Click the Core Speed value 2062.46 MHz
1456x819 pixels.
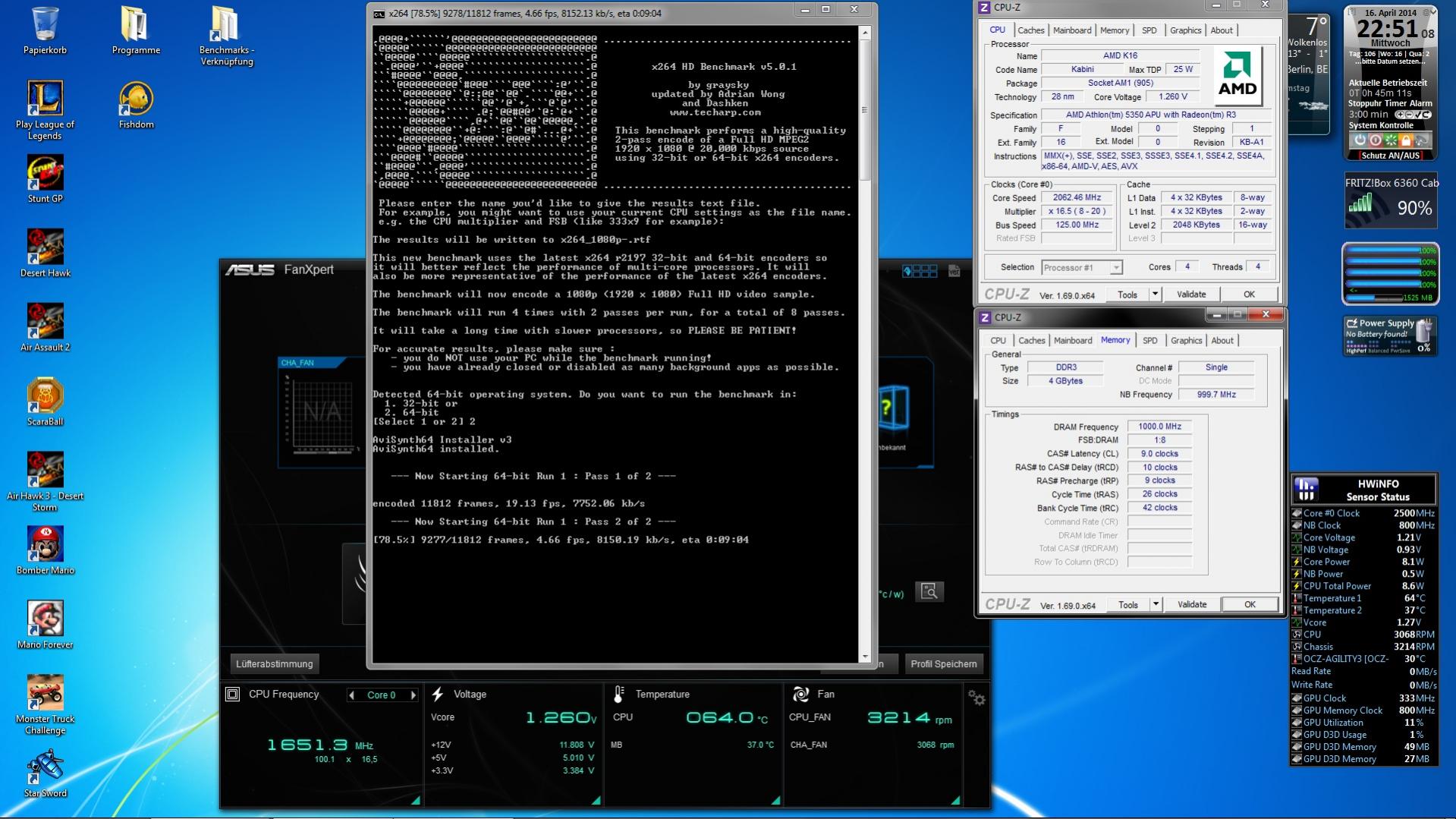click(x=1077, y=197)
